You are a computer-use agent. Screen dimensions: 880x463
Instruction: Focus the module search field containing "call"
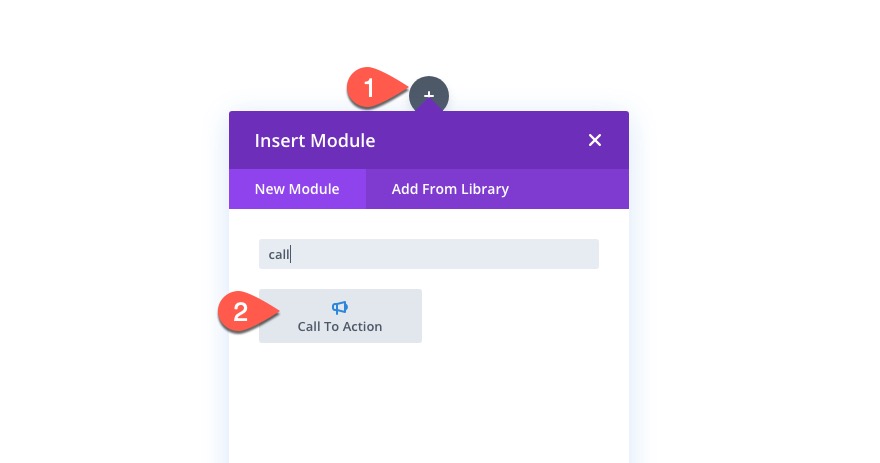[428, 254]
